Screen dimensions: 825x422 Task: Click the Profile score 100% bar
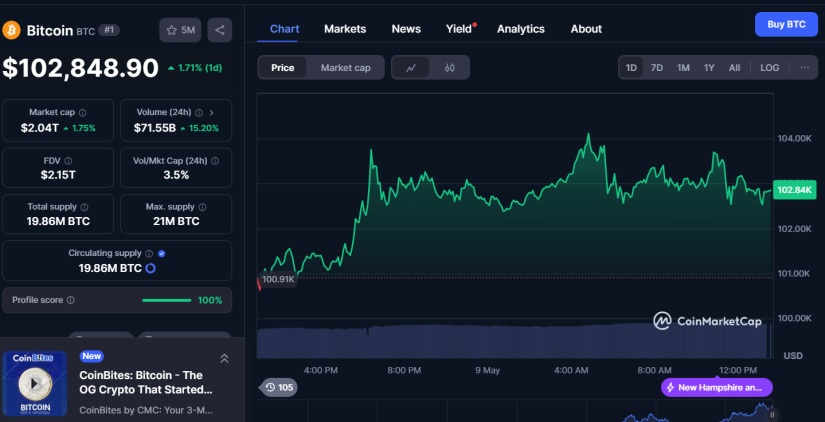167,300
